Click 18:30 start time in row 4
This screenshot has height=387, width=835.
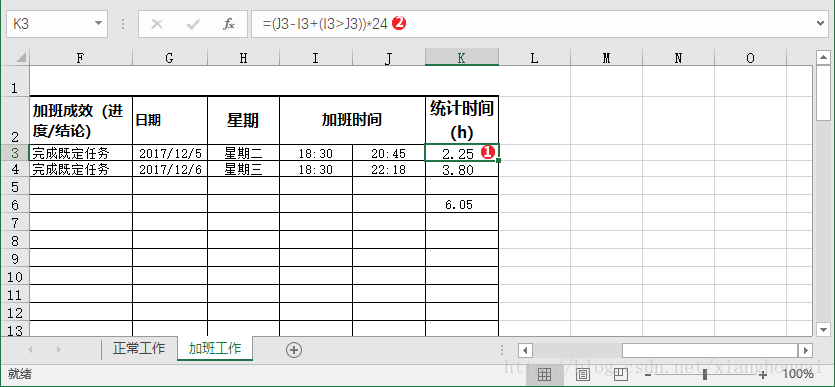point(316,169)
